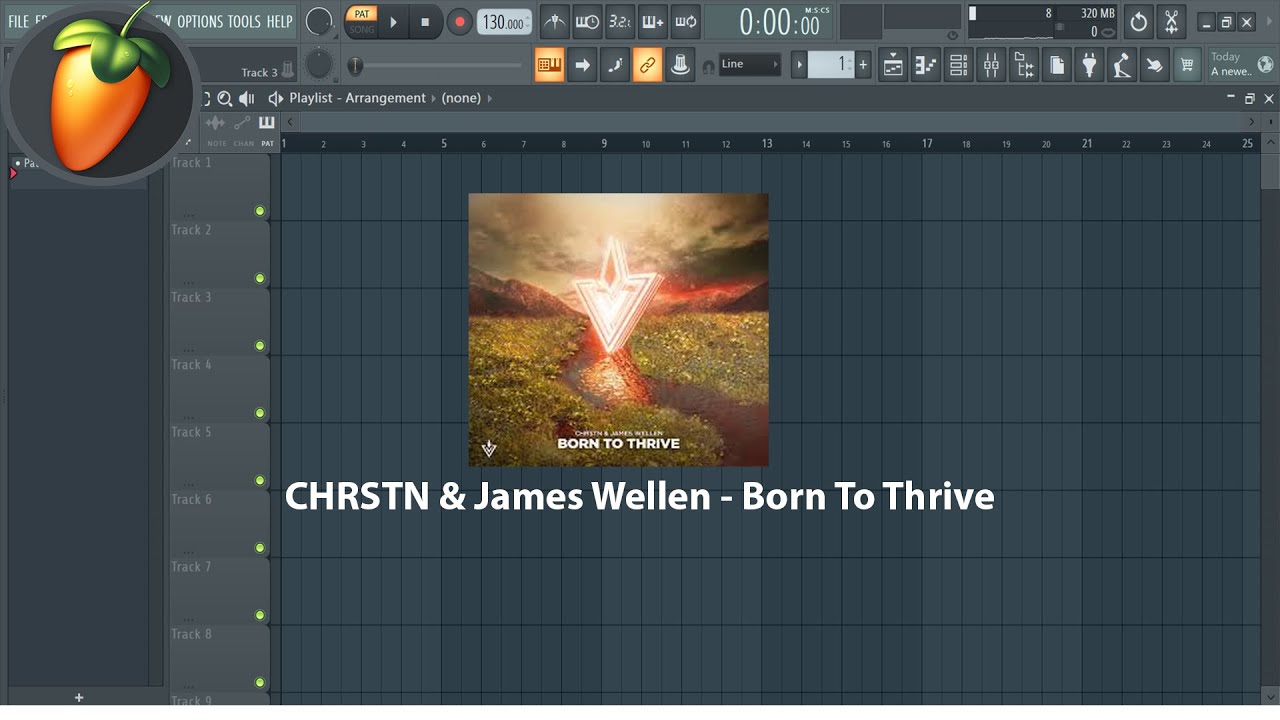Screen dimensions: 1280x720
Task: Open the audio editor scissors icon
Action: click(1171, 22)
